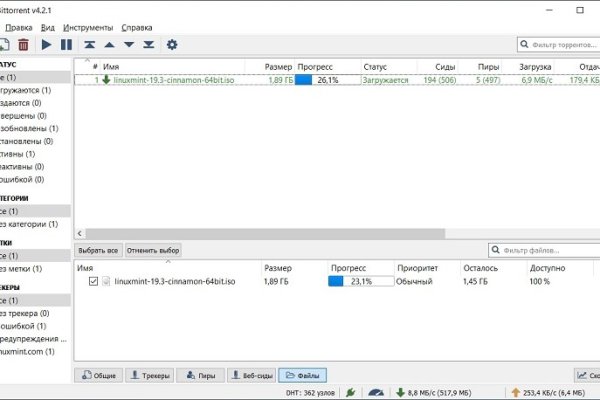Move torrent down in queue
The width and height of the screenshot is (600, 400).
point(129,45)
